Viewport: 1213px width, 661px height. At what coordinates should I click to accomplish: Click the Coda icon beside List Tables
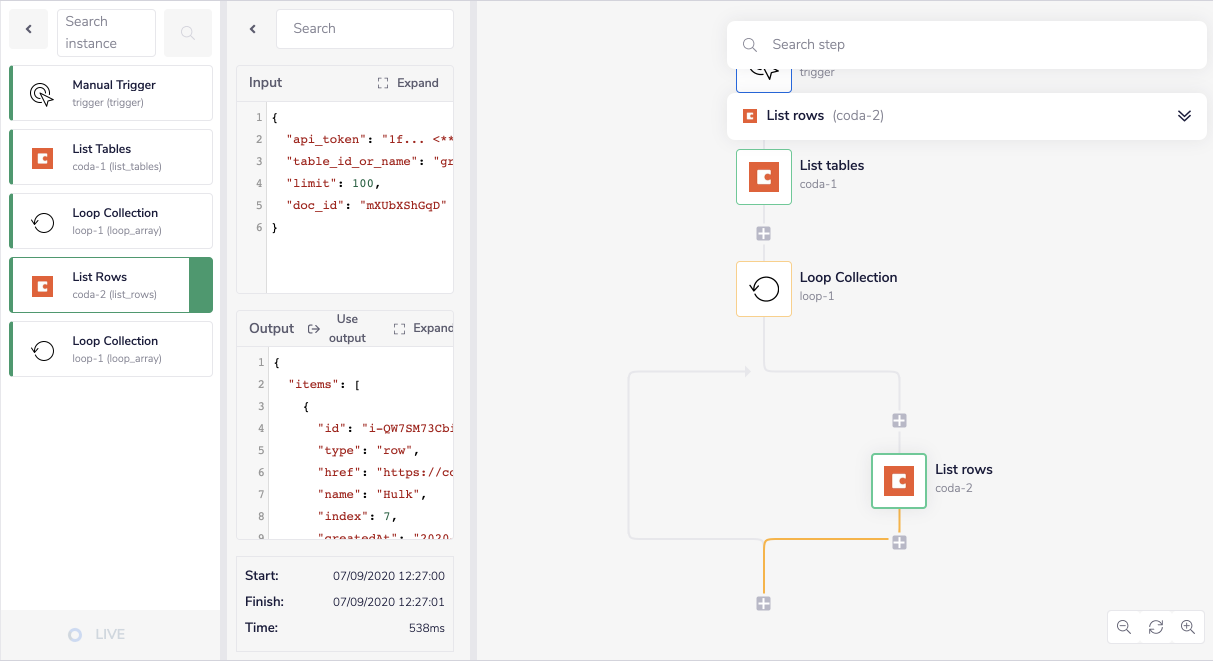(x=42, y=157)
